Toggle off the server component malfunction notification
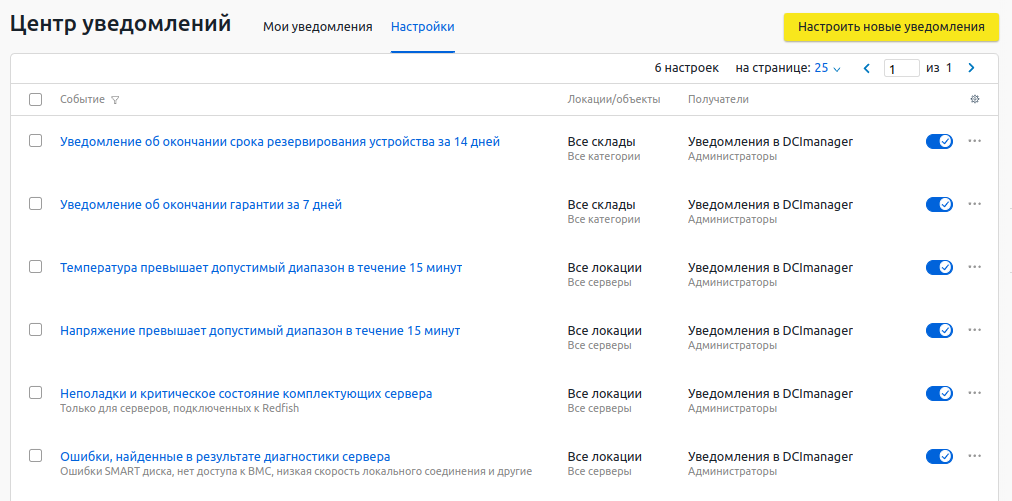This screenshot has height=501, width=1012. [x=939, y=394]
